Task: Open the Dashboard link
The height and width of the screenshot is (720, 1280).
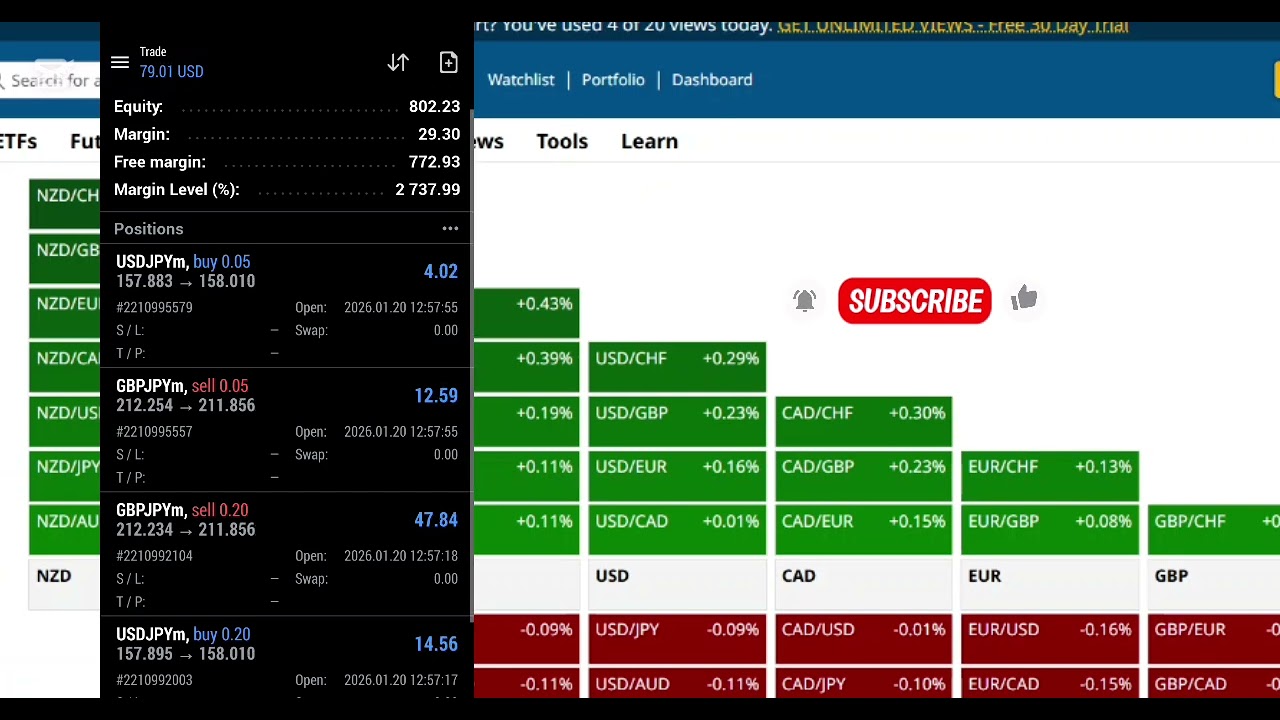Action: pyautogui.click(x=712, y=80)
